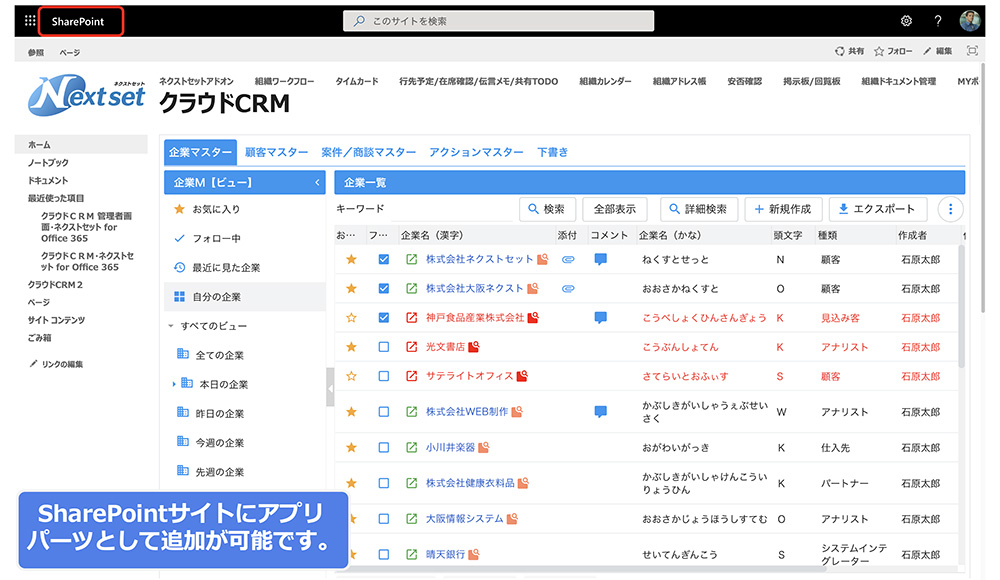Viewport: 1000px width, 580px height.
Task: Click the focus mode icon beside 編集
Action: pyautogui.click(x=972, y=51)
